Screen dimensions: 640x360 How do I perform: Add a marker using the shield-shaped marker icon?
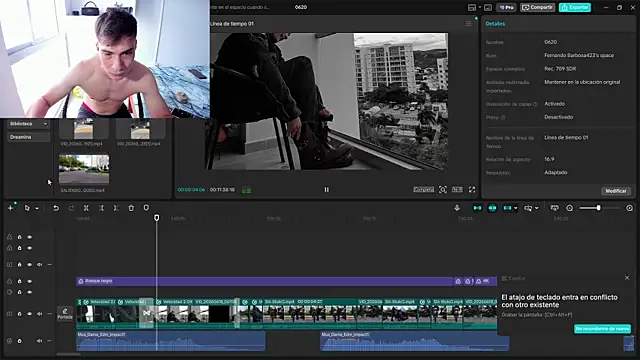point(146,208)
